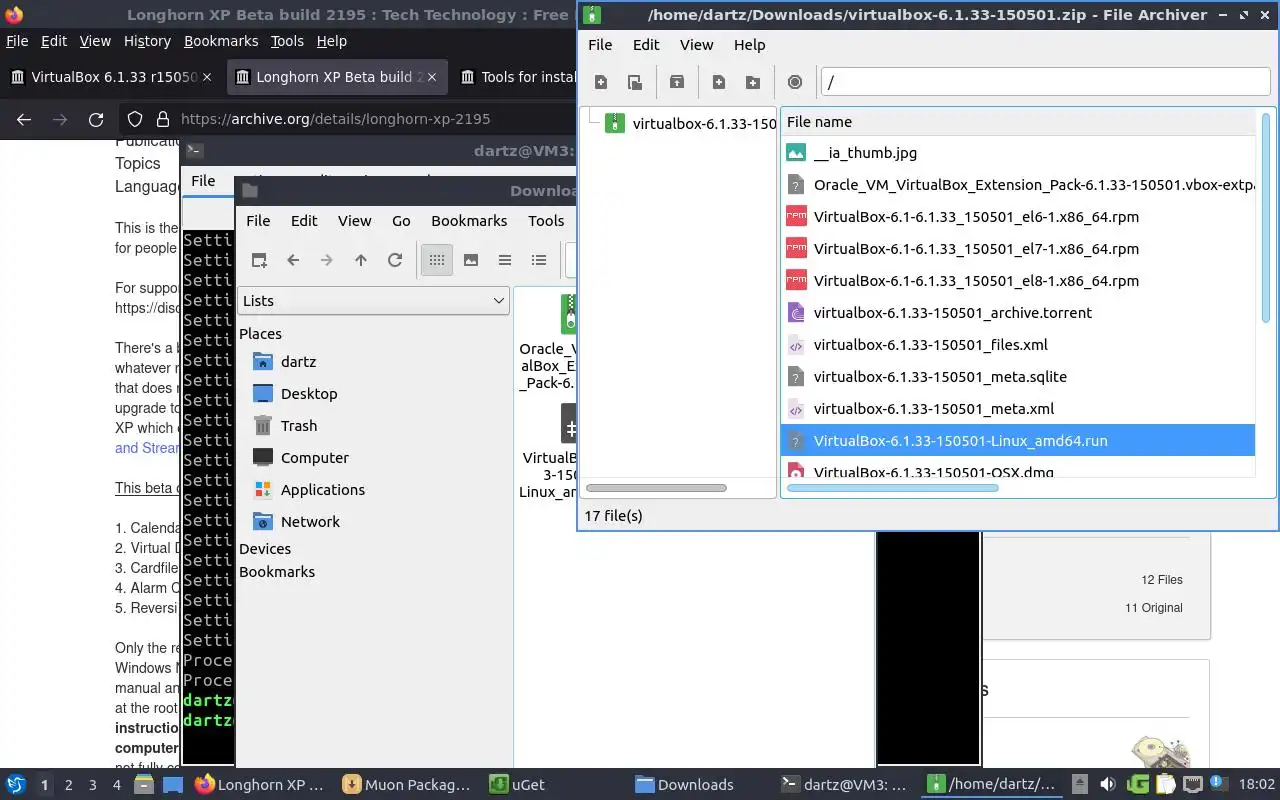Image resolution: width=1280 pixels, height=800 pixels.
Task: Click the Add folder icon in File Archiver
Action: (x=753, y=82)
